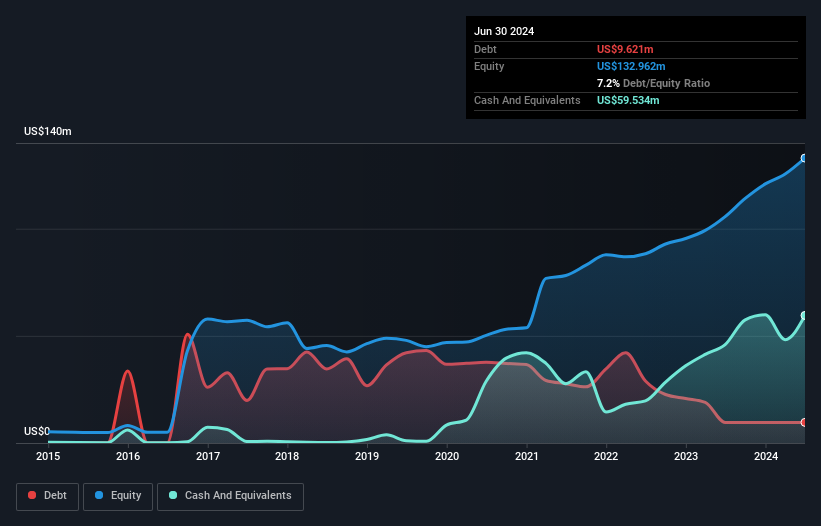This screenshot has height=526, width=821.
Task: Toggle Cash And Equivalents legend button
Action: 230,496
